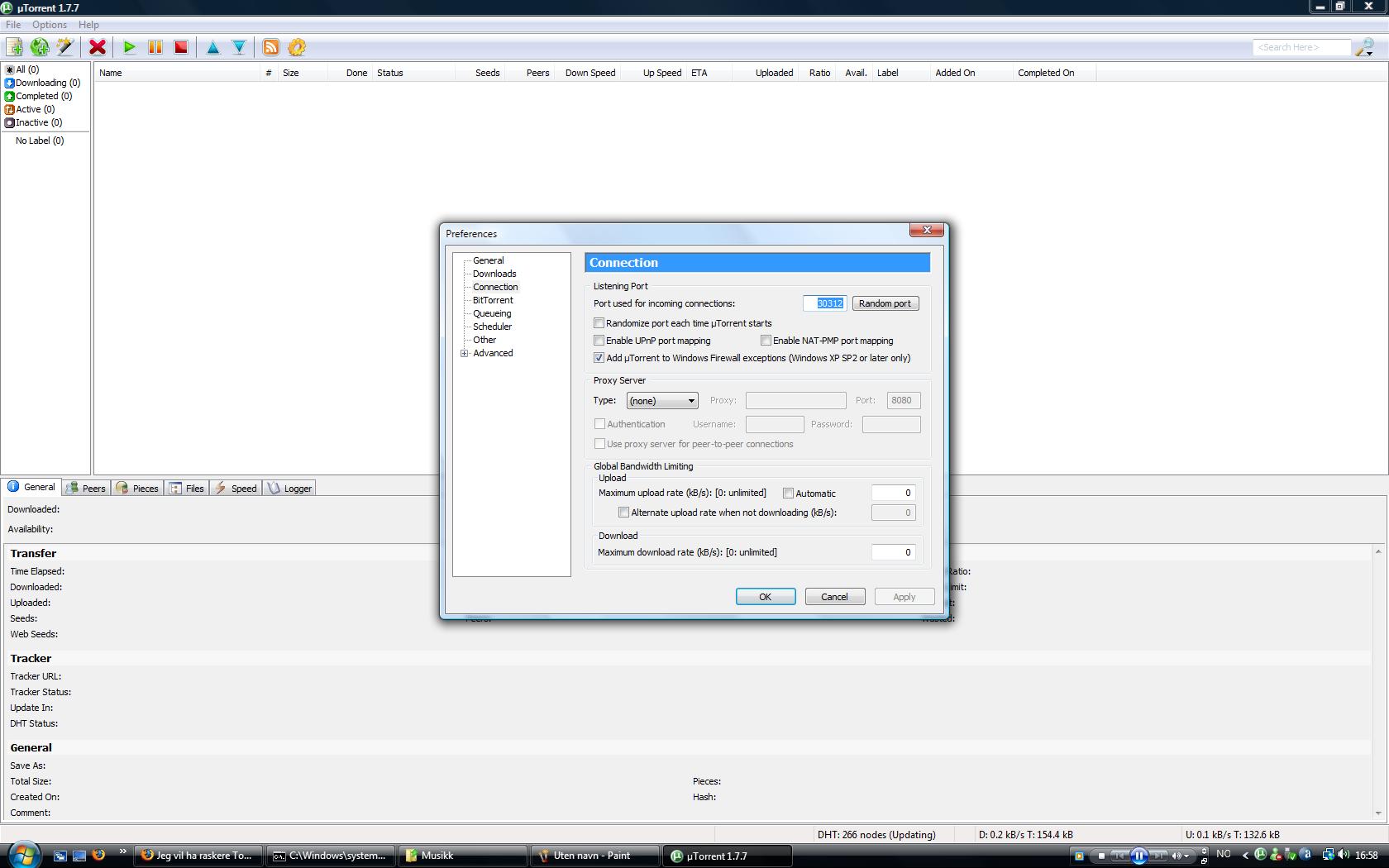
Task: Click the orange Pause torrent icon
Action: point(155,47)
